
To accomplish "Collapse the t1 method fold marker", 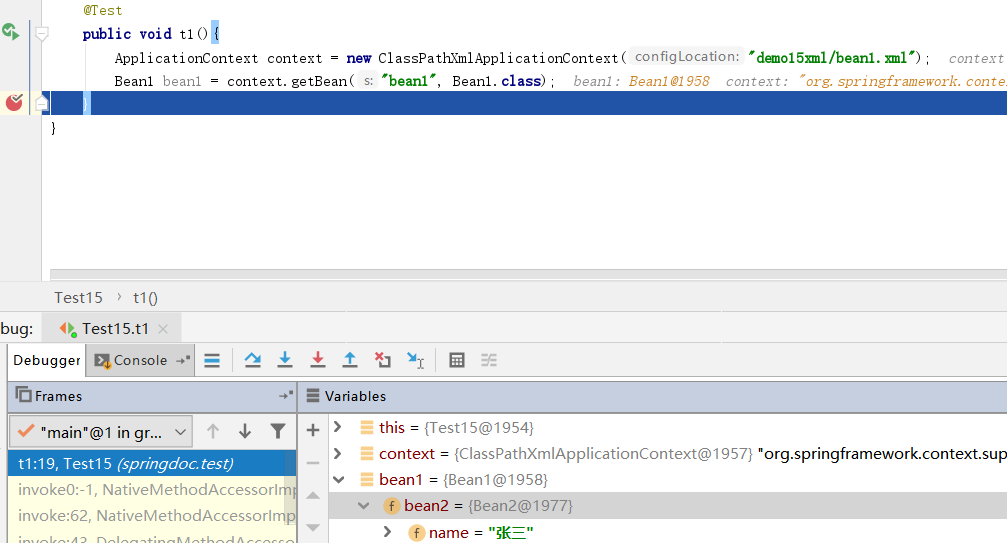I will point(42,33).
